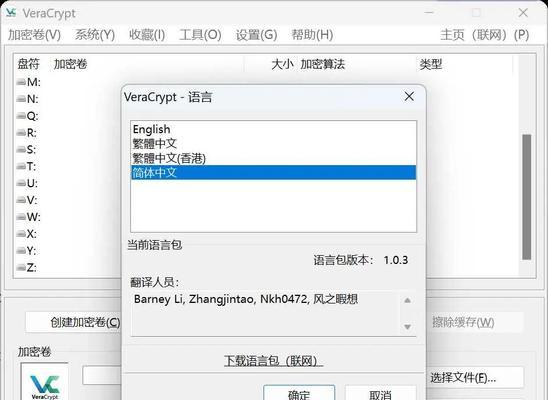
Task: Select drive U: icon in list
Action: pyautogui.click(x=21, y=183)
